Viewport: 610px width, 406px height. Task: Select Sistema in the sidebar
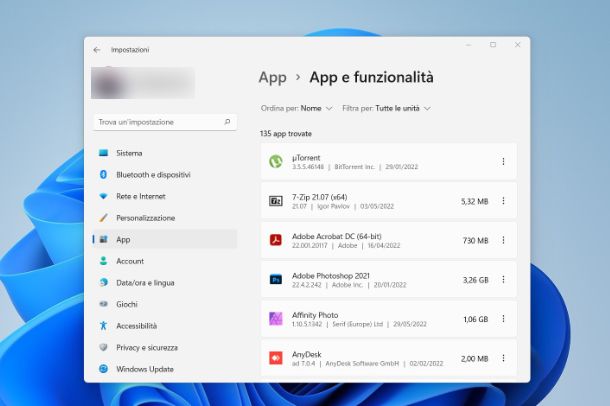[165, 153]
